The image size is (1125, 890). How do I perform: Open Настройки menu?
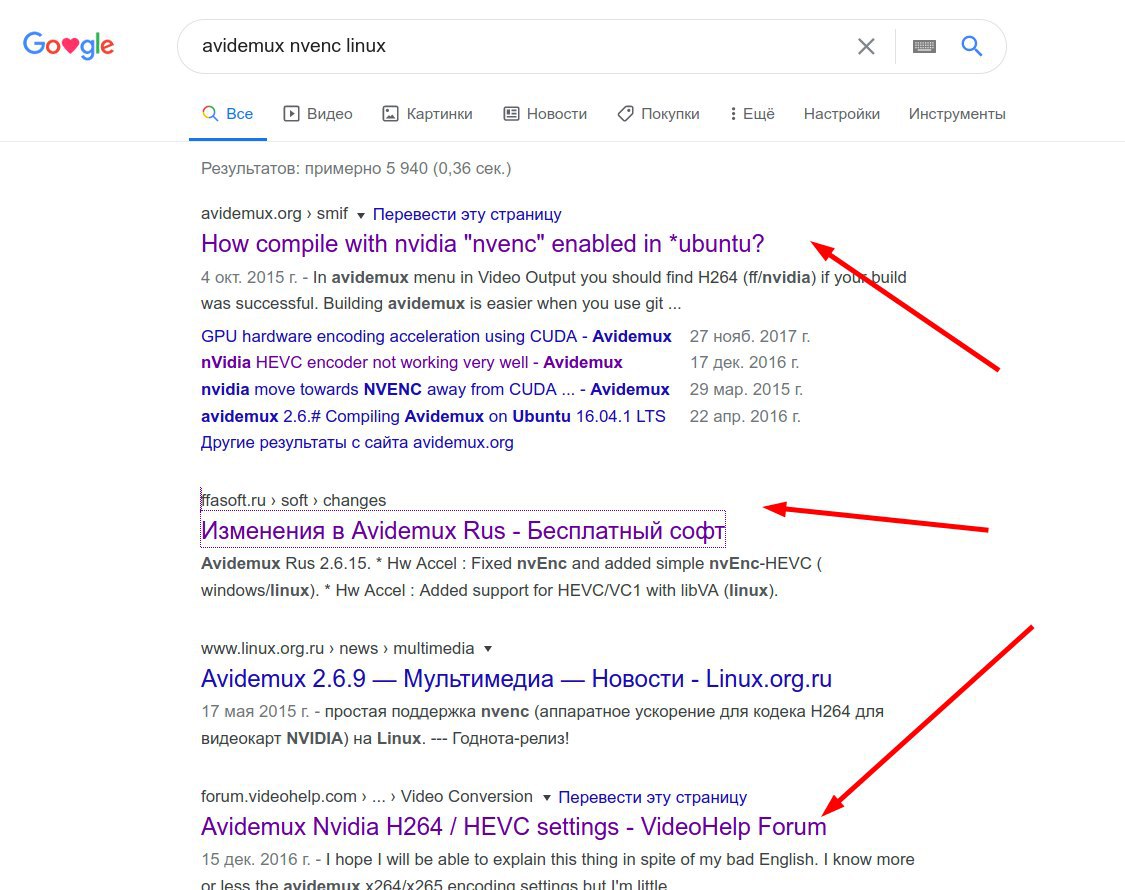pyautogui.click(x=842, y=113)
